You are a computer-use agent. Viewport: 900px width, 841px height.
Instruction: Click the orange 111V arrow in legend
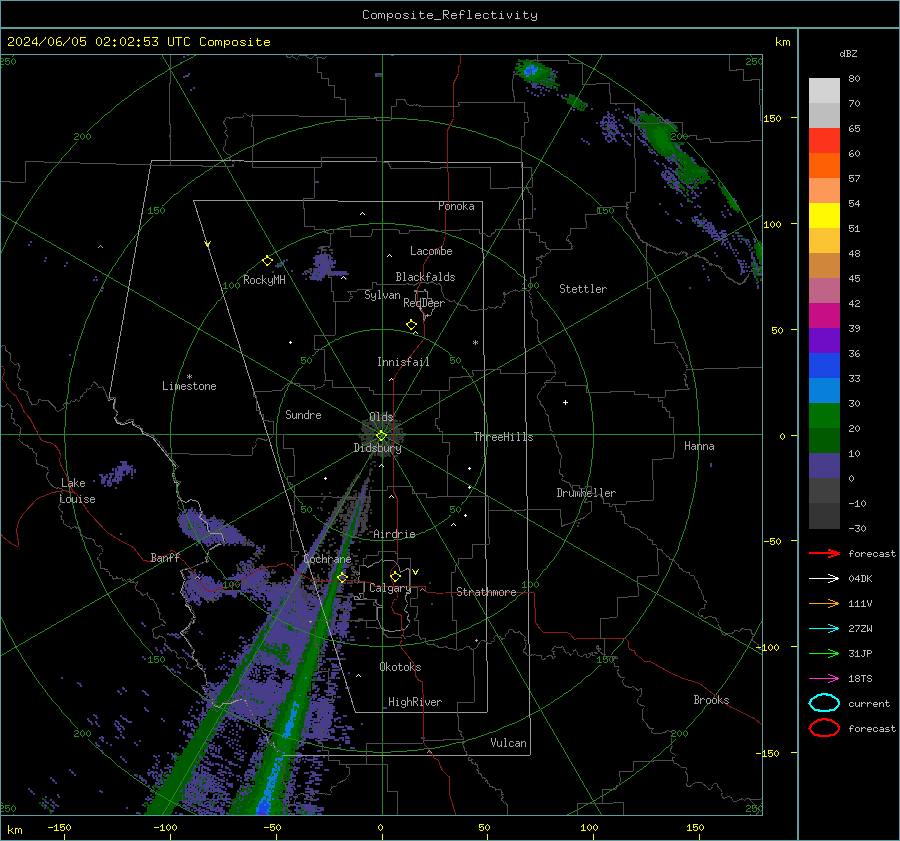[824, 603]
